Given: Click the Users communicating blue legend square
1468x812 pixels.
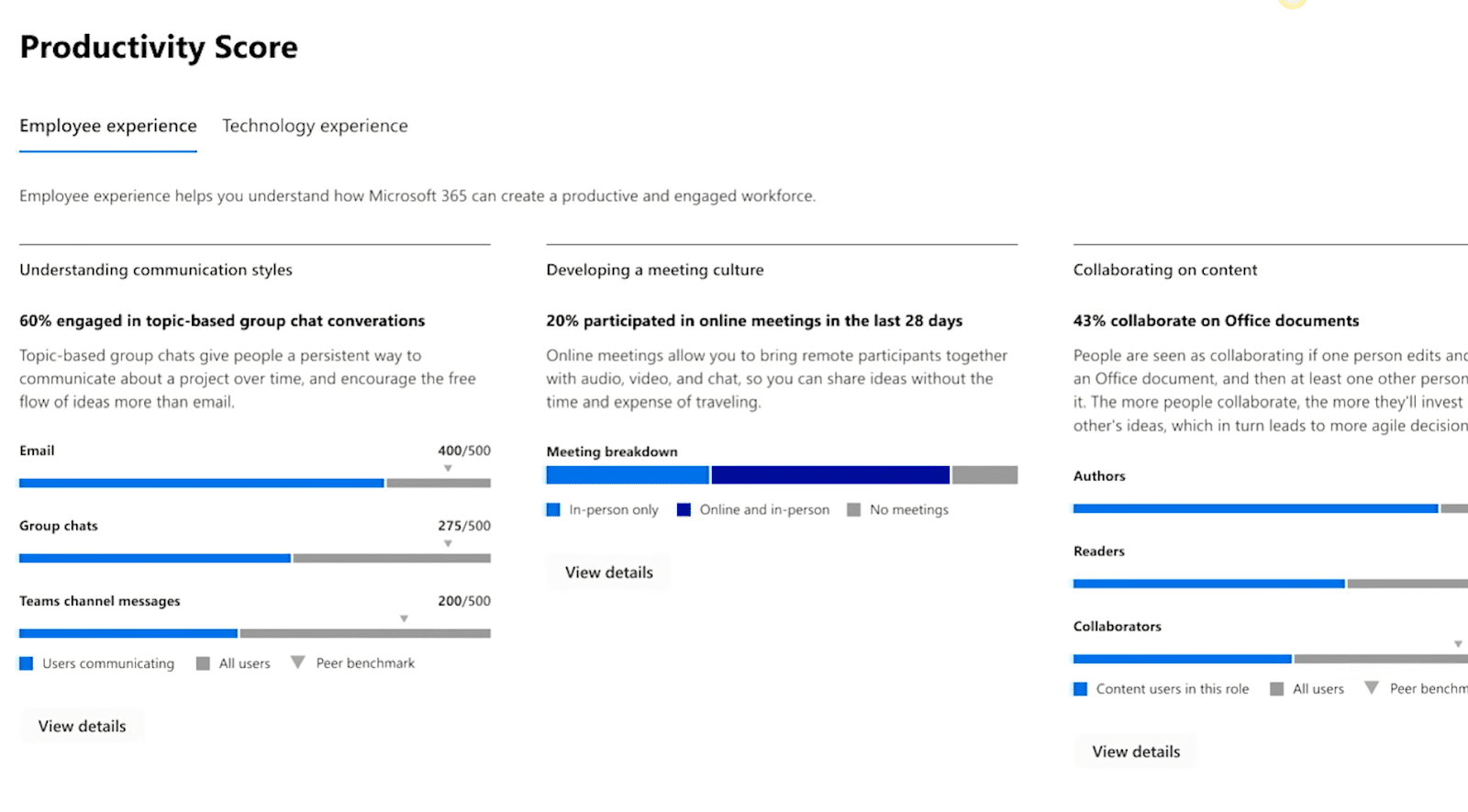Looking at the screenshot, I should click(x=27, y=663).
